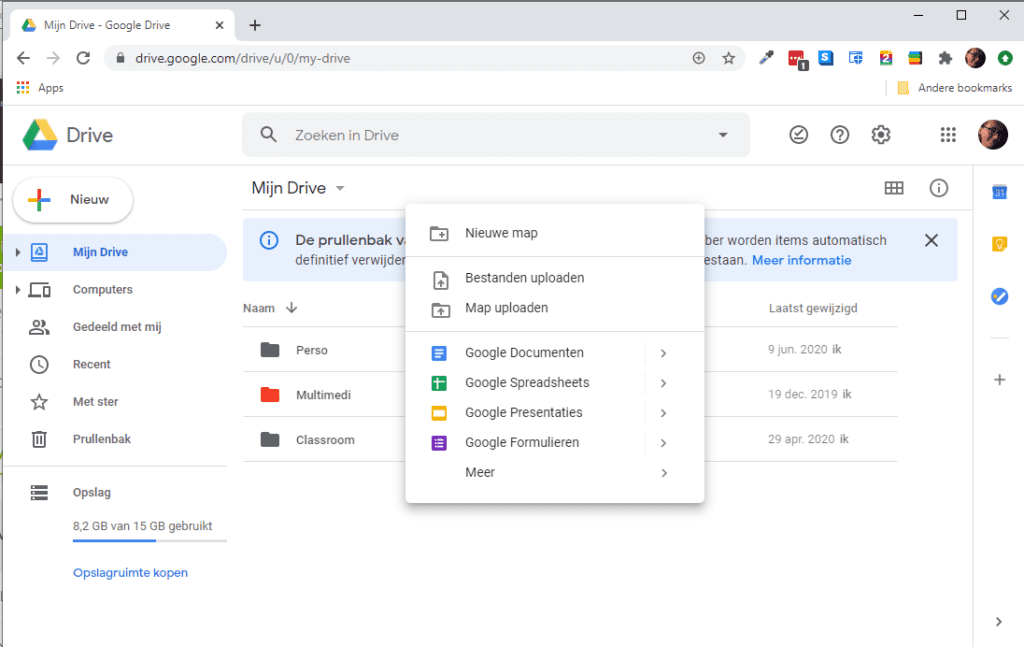Viewport: 1024px width, 647px height.
Task: Expand the Meer submenu arrow
Action: pyautogui.click(x=664, y=473)
